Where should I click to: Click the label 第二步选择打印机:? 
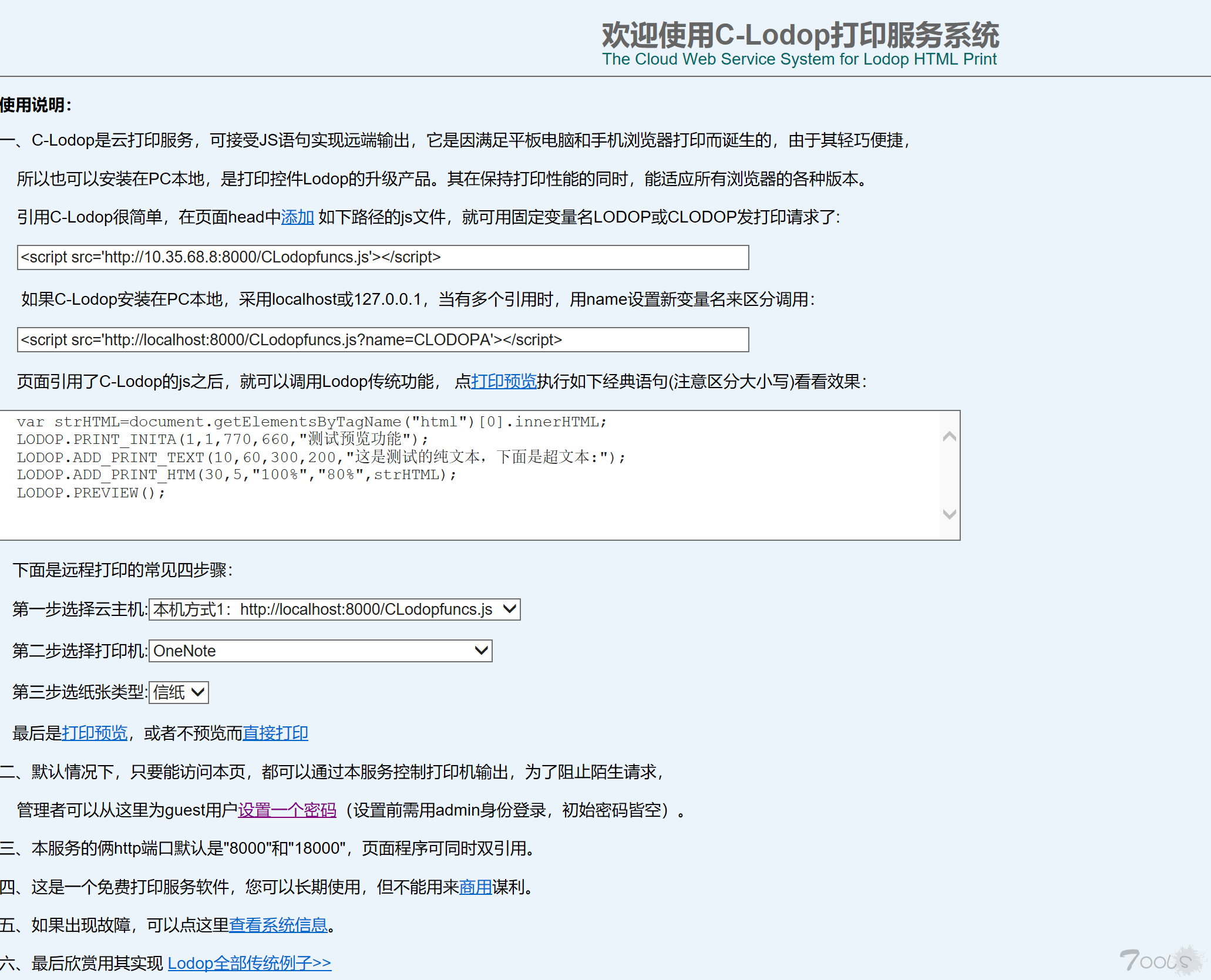pyautogui.click(x=80, y=651)
